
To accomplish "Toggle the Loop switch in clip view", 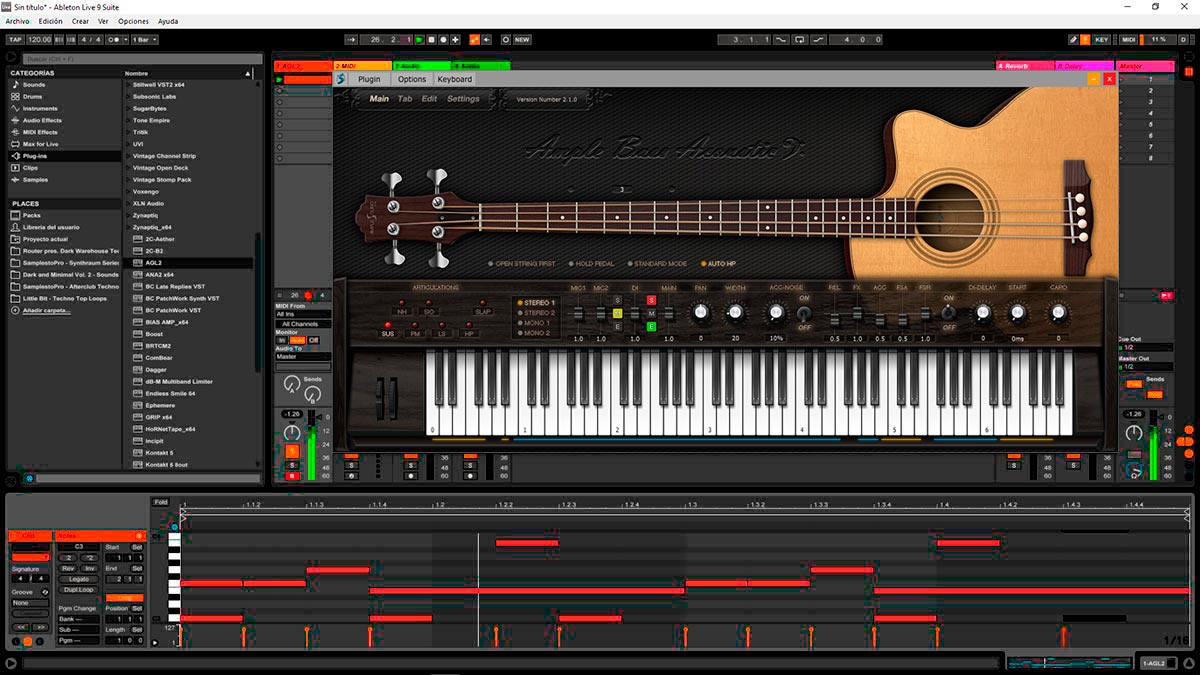I will pos(125,598).
